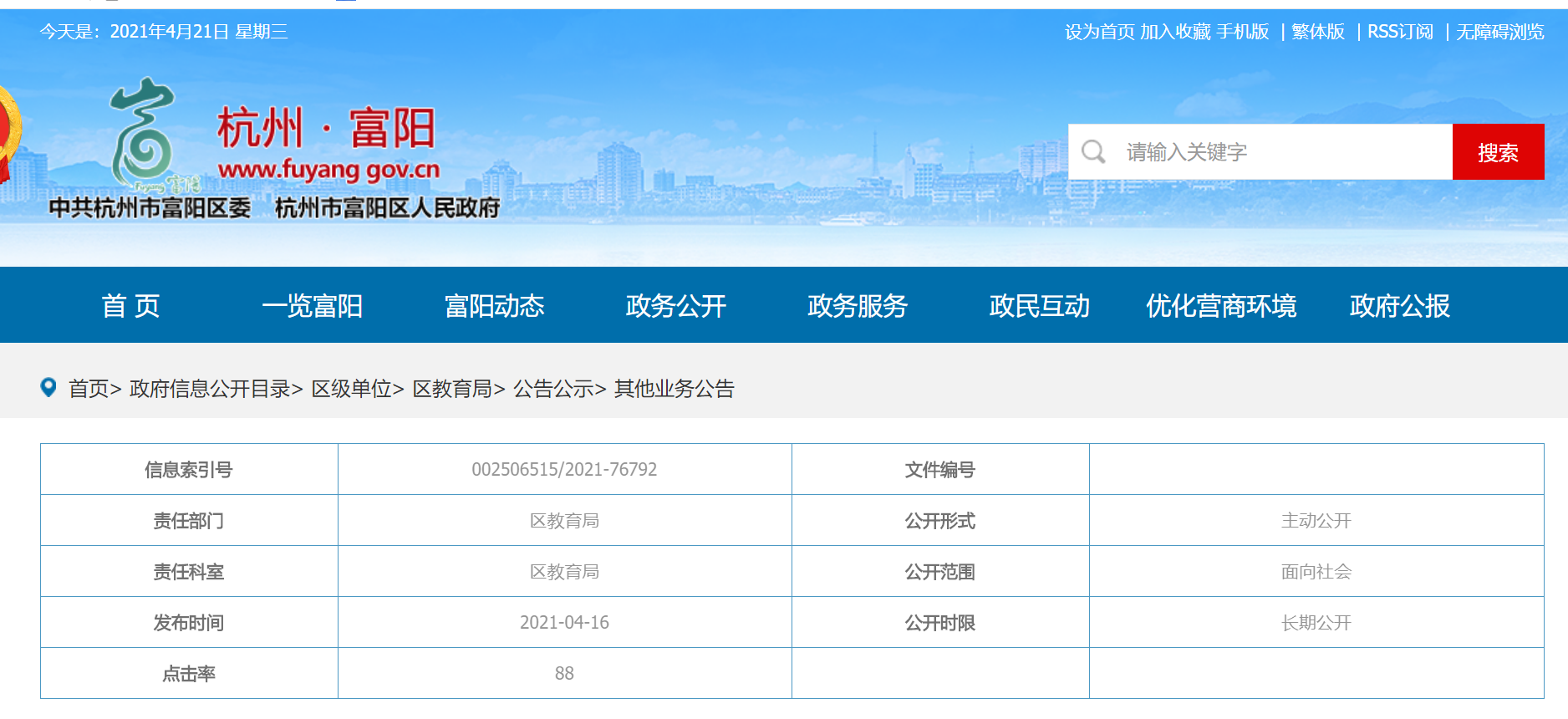Open 公告公示 breadcrumb link
1568x719 pixels.
coord(553,389)
